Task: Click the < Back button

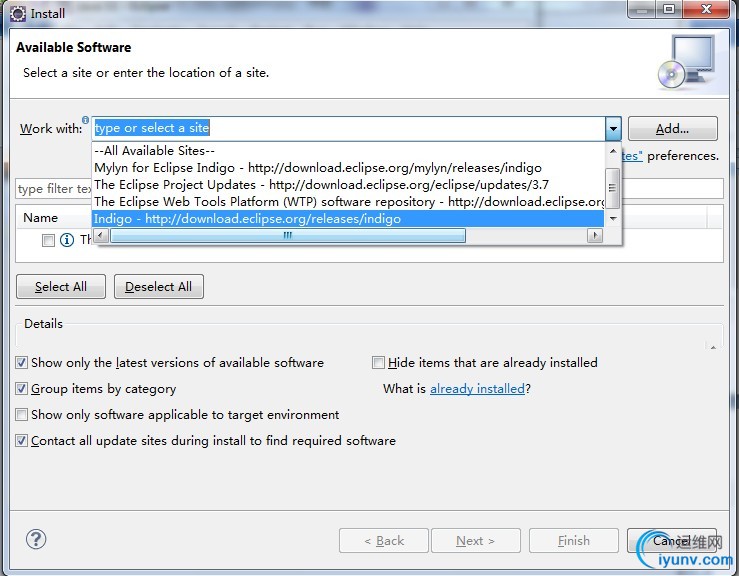Action: pos(384,541)
